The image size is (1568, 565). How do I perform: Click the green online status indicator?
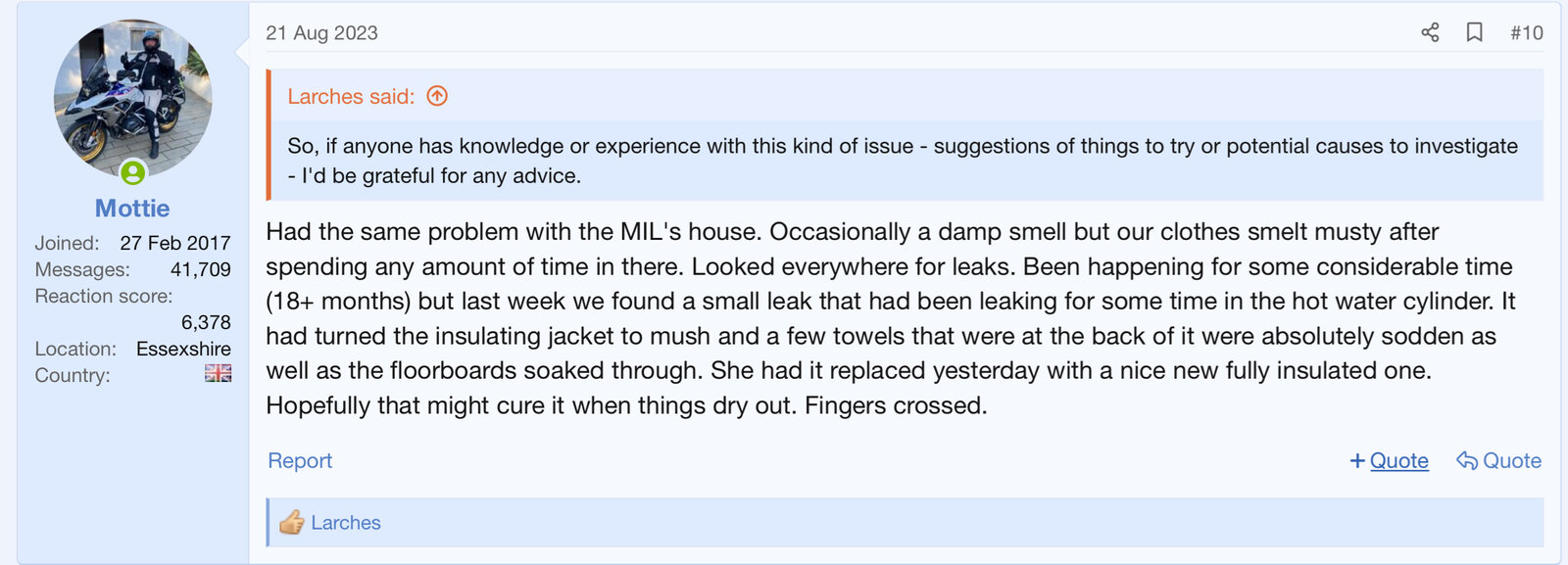pos(133,173)
